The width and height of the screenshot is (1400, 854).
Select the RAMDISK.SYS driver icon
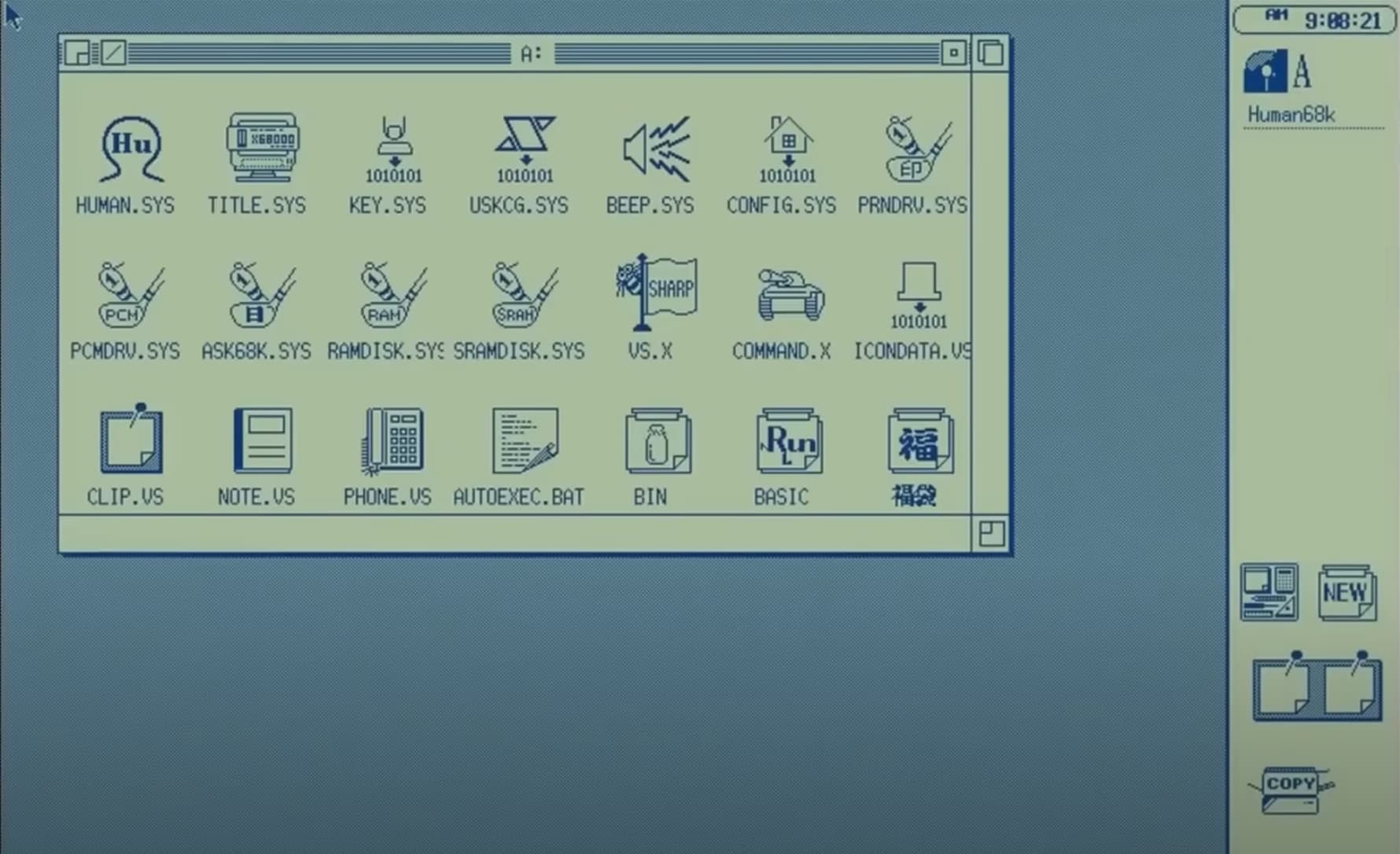393,295
